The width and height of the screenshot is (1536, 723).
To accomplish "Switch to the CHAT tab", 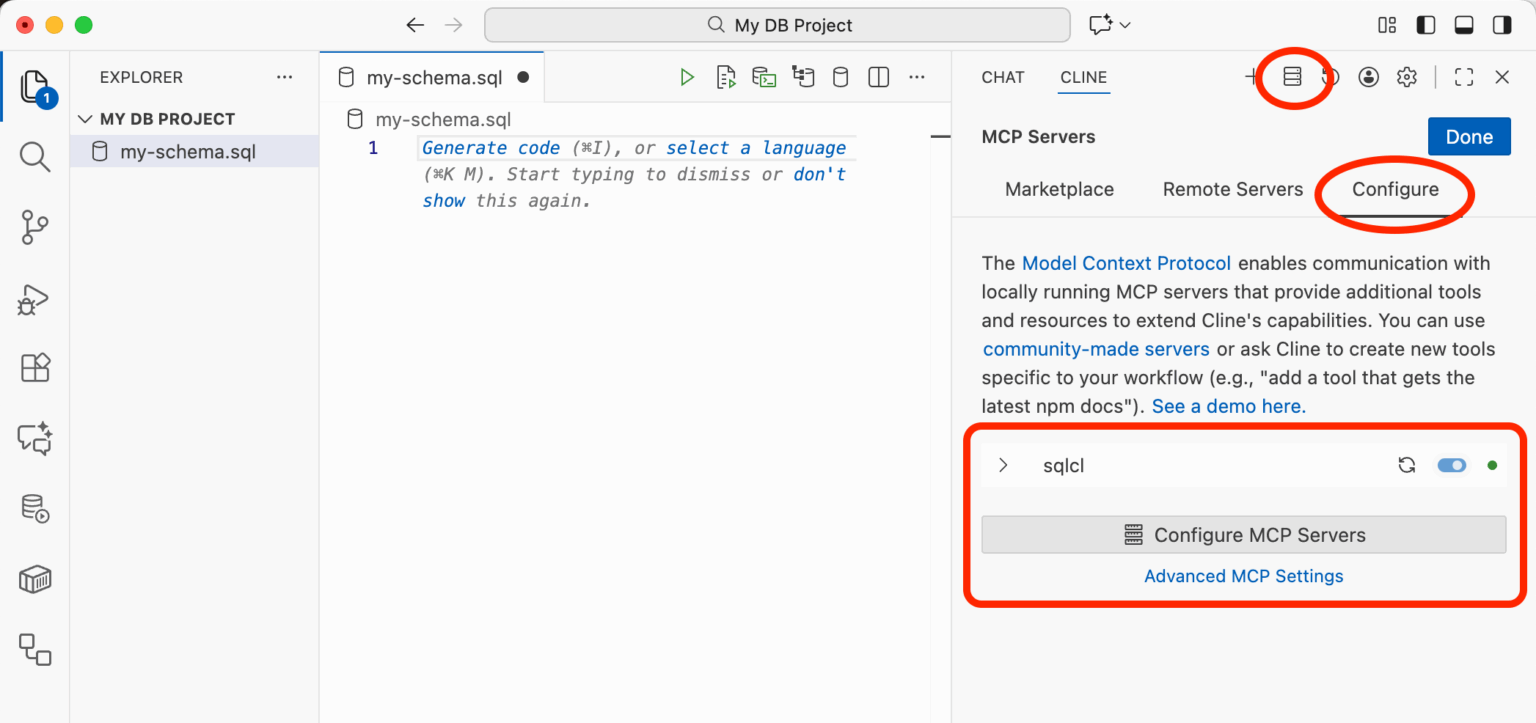I will [x=1002, y=77].
